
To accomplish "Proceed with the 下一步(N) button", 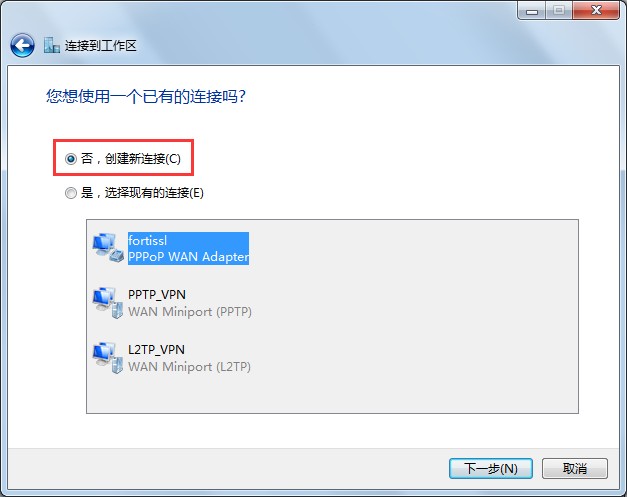I will click(x=491, y=468).
